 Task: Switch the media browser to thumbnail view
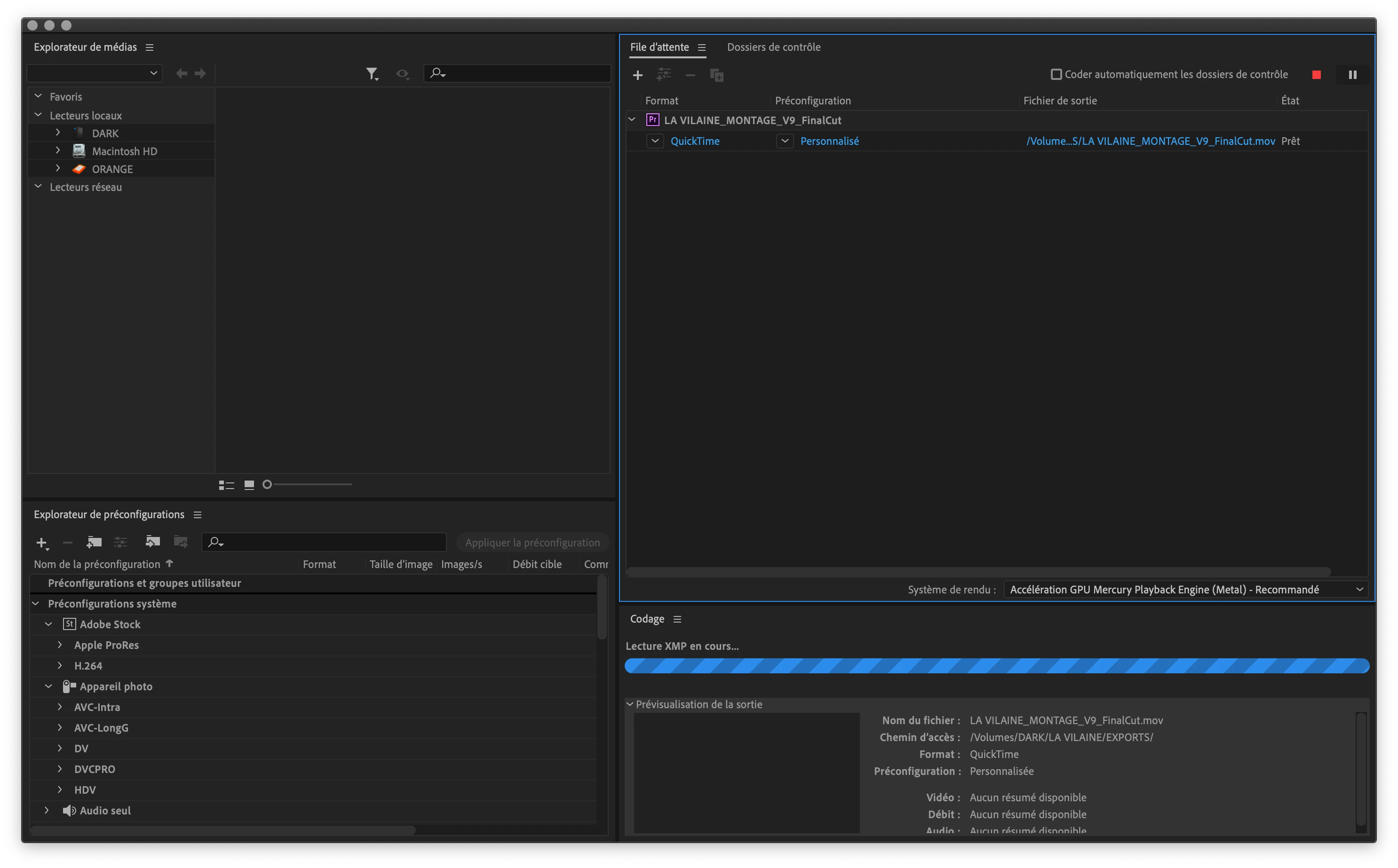[249, 485]
